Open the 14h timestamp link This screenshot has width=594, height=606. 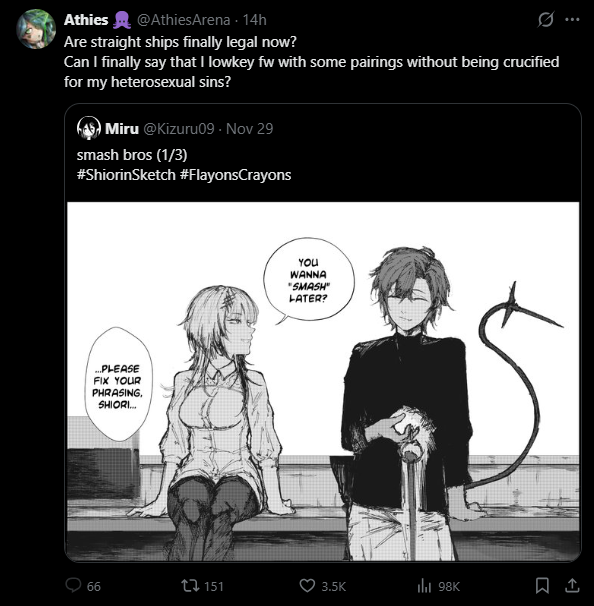[254, 20]
